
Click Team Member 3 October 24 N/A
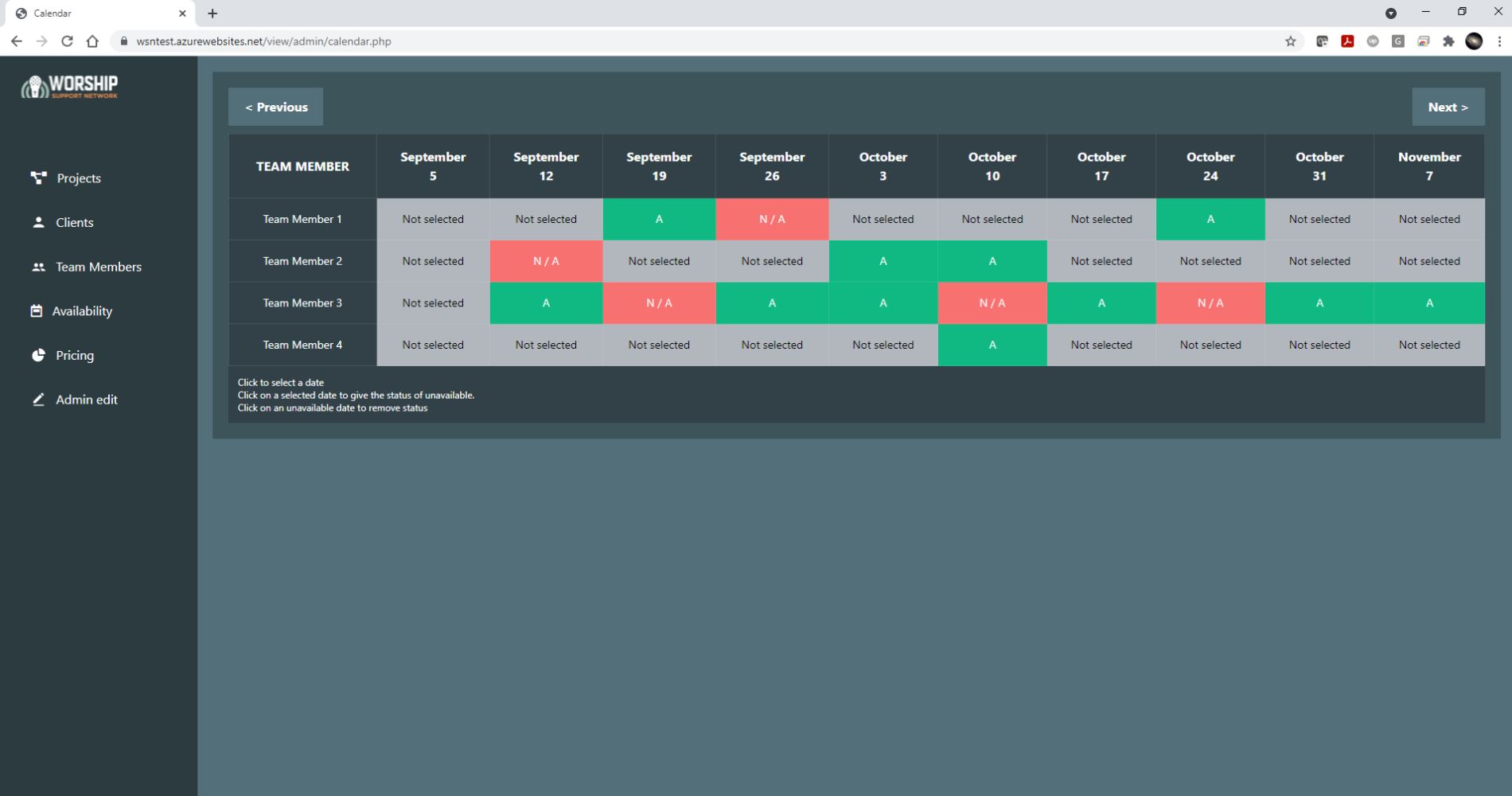(x=1210, y=303)
